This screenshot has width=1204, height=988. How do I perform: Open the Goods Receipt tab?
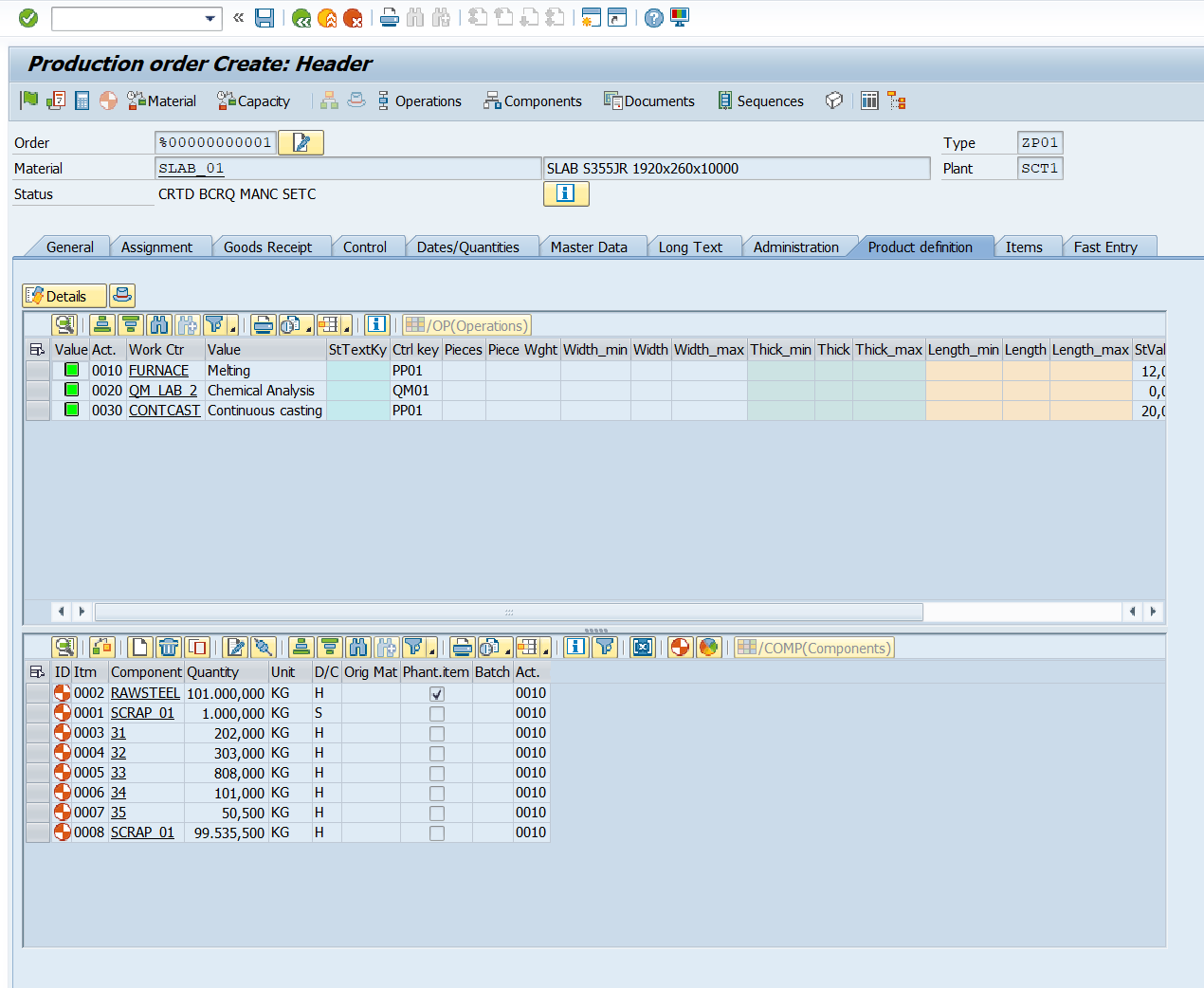pyautogui.click(x=267, y=247)
